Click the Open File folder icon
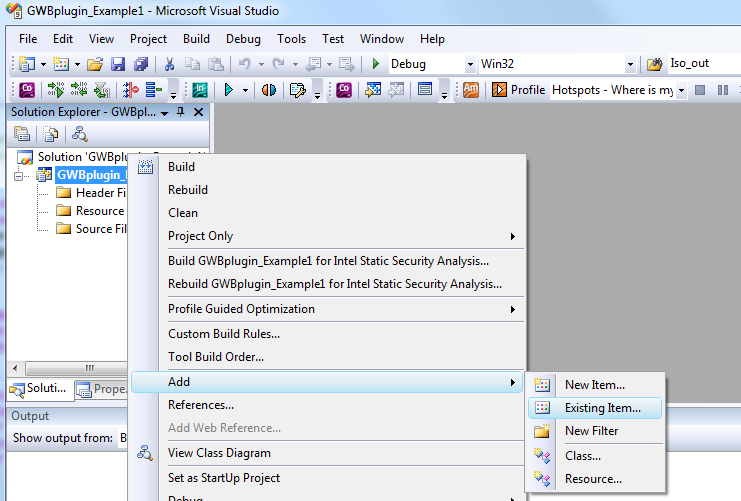 (95, 64)
